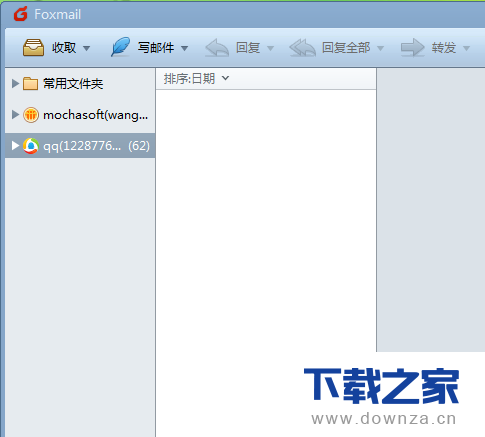The width and height of the screenshot is (485, 437).
Task: Click the 收取 inbox tray icon
Action: click(33, 47)
